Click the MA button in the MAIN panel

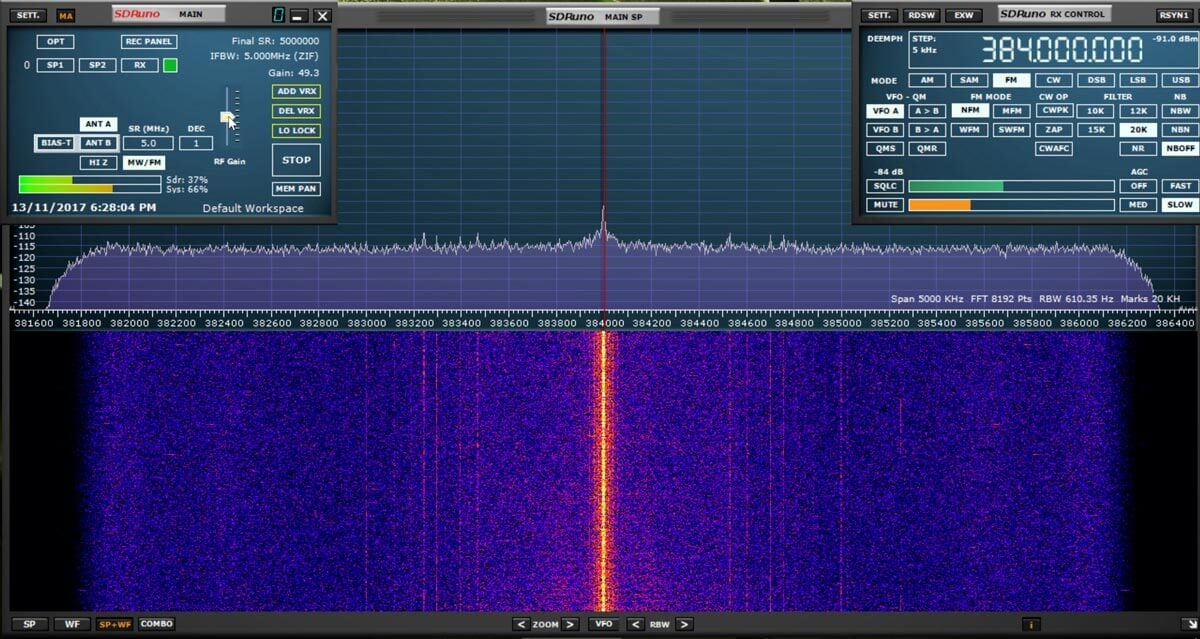[x=67, y=15]
